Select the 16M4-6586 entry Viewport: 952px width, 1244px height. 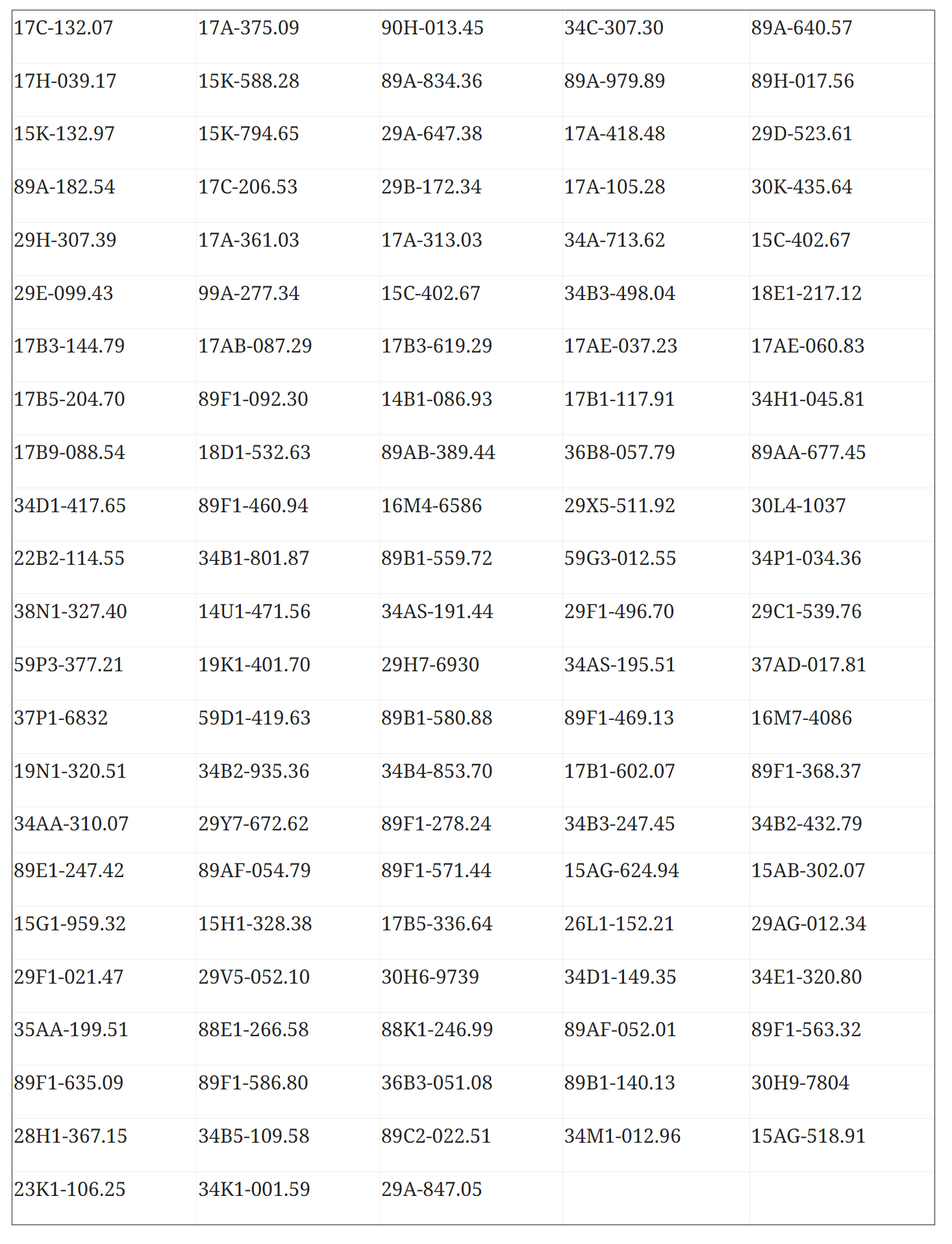(x=471, y=514)
